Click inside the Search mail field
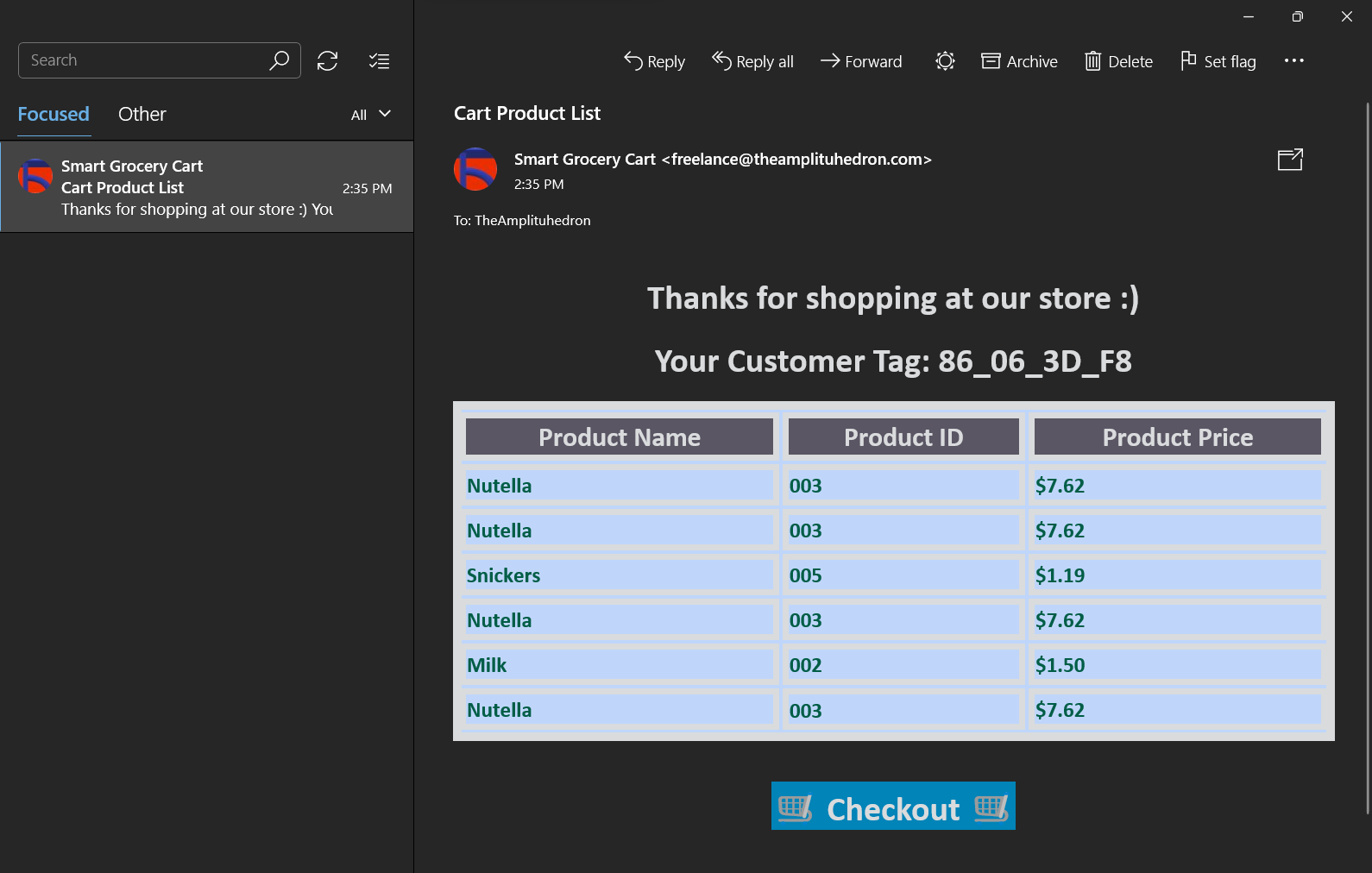This screenshot has height=873, width=1372. click(x=142, y=60)
